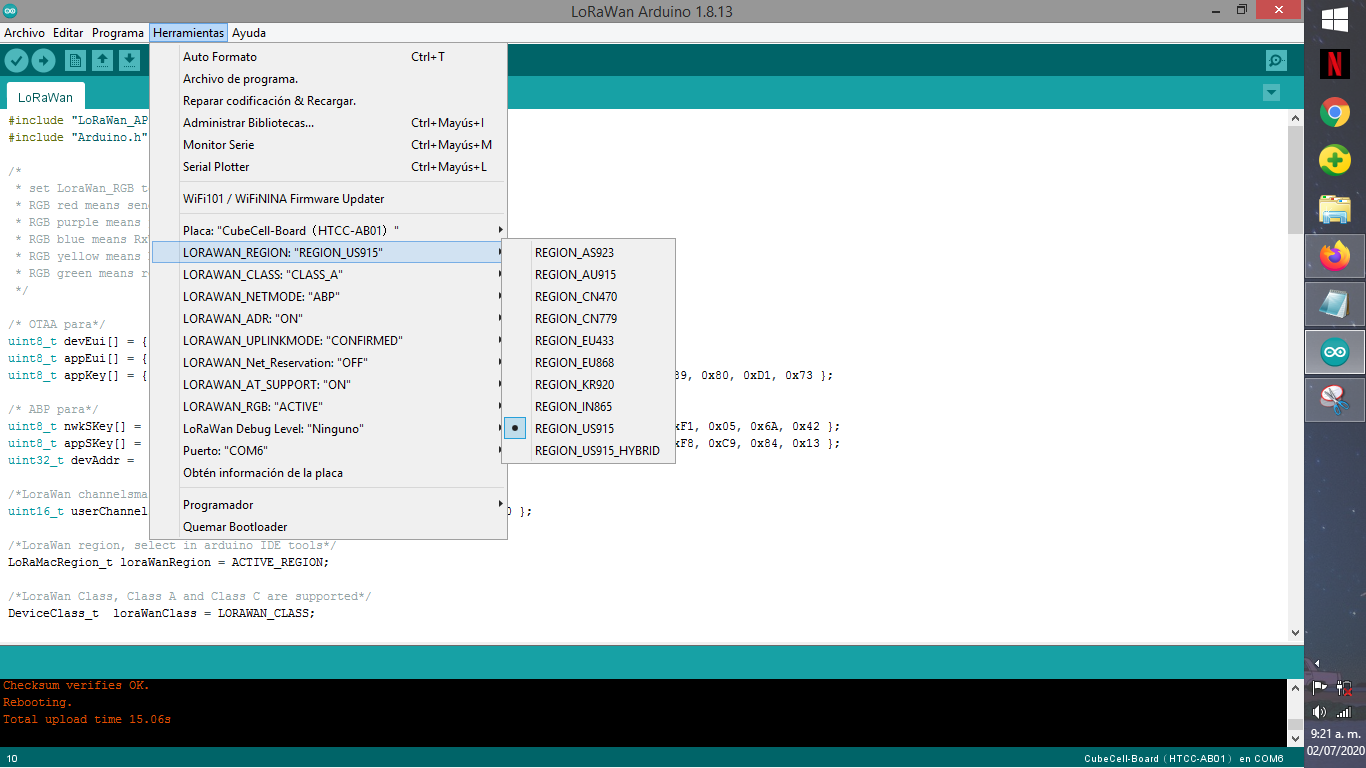The image size is (1366, 768).
Task: Choose Quemar Bootloader menu entry
Action: tap(329, 527)
